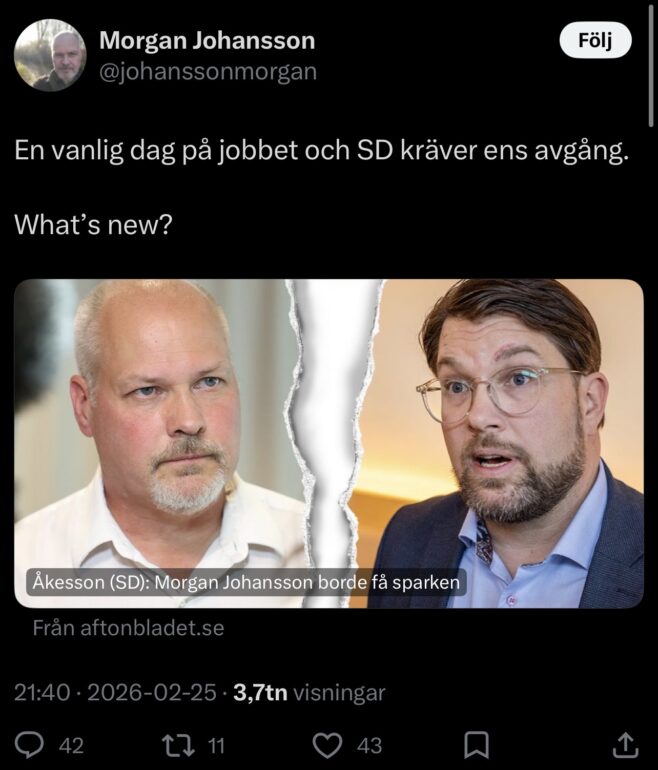Viewport: 658px width, 770px height.
Task: Click the reply count 42
Action: (71, 746)
